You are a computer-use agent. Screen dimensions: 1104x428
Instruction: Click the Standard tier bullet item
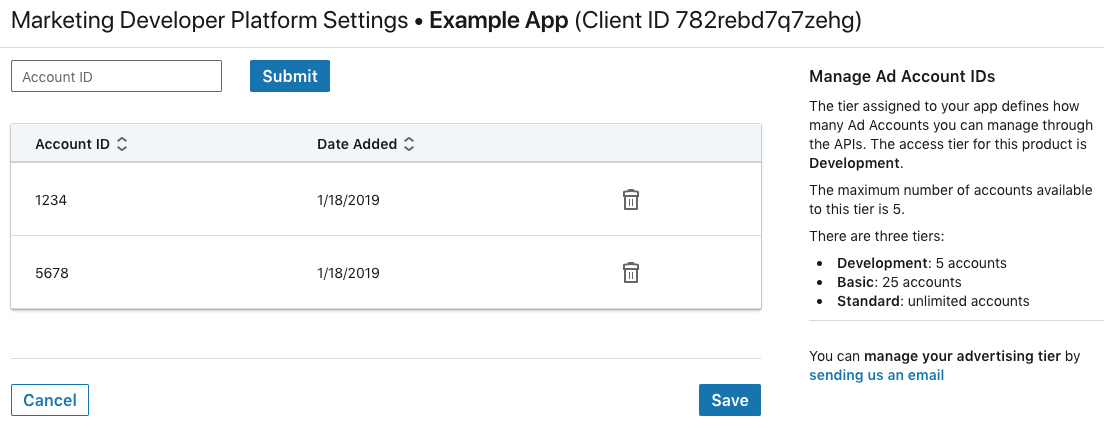932,301
